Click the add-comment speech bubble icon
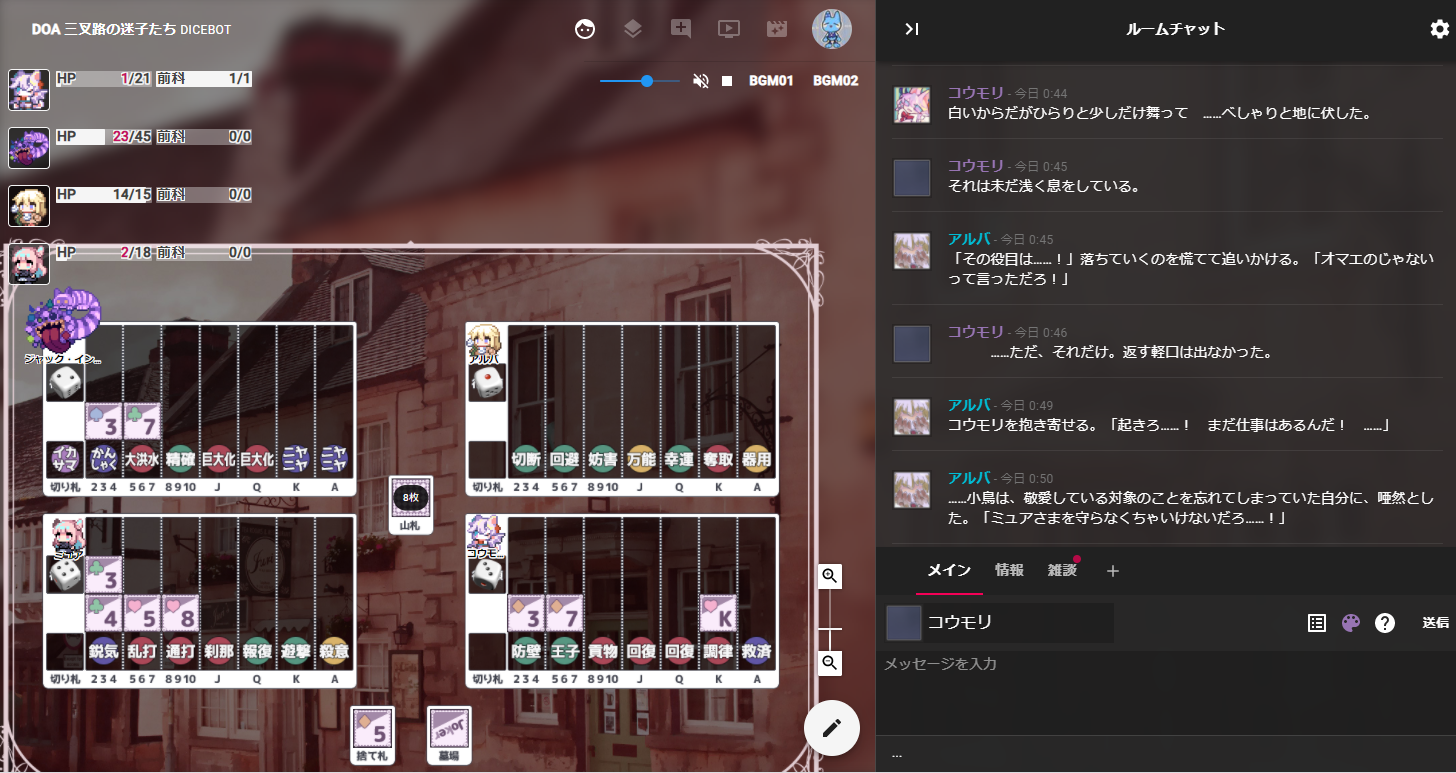 click(x=680, y=29)
